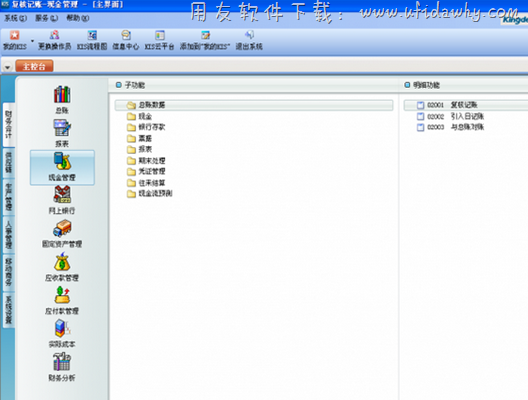Viewport: 528px width, 400px height.
Task: Open the 网上银行 module icon
Action: click(62, 200)
